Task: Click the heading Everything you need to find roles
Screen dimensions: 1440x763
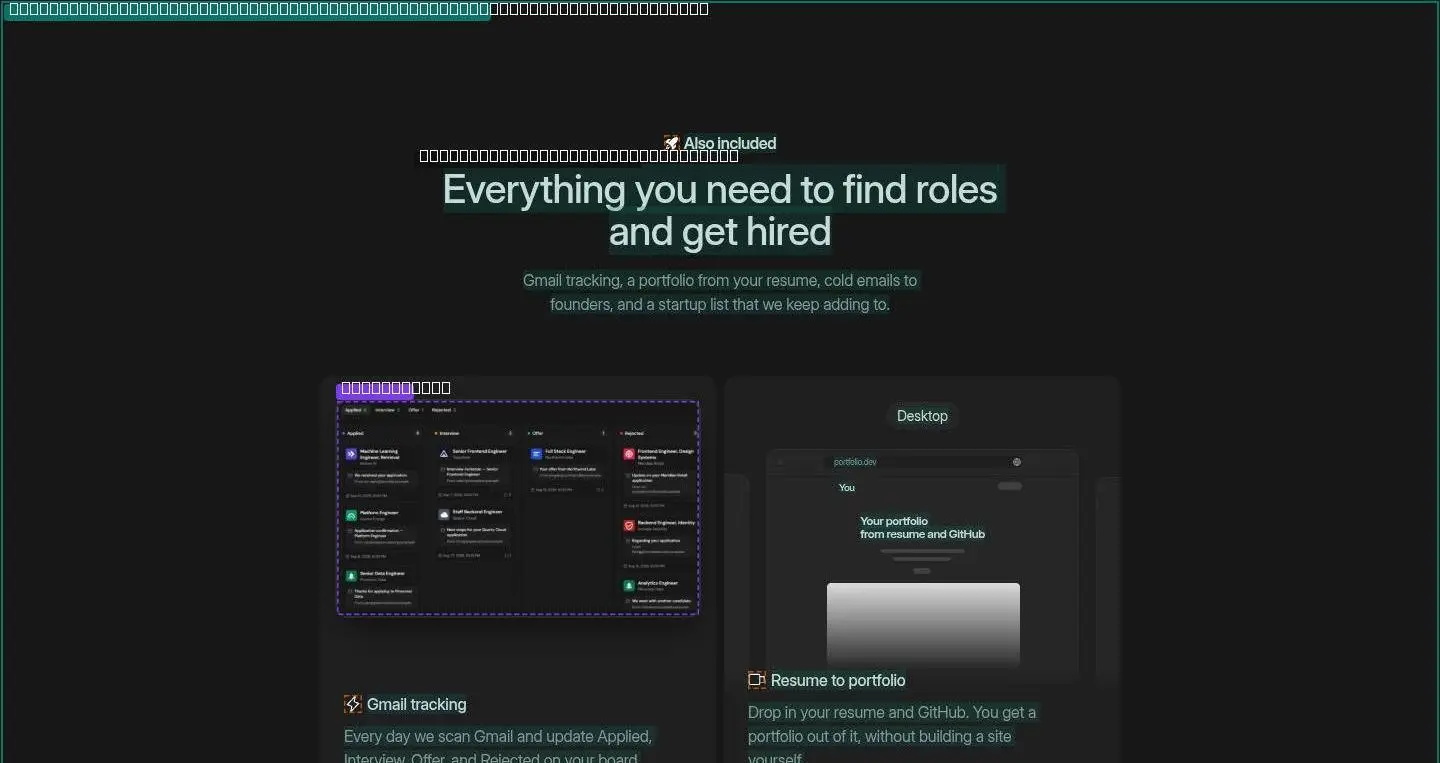Action: pyautogui.click(x=720, y=210)
